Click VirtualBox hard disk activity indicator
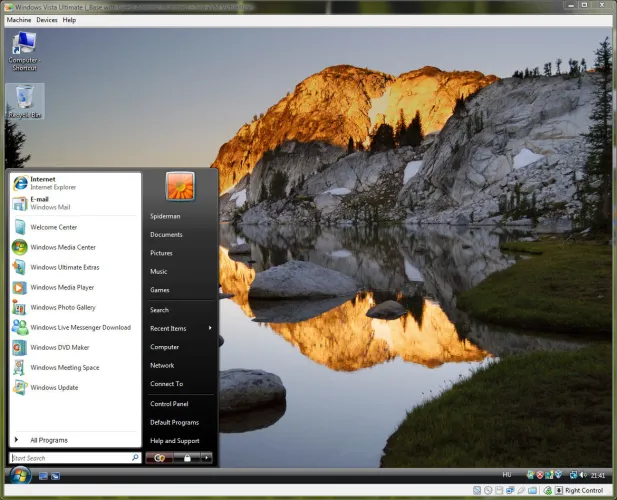617x500 pixels. coord(477,491)
